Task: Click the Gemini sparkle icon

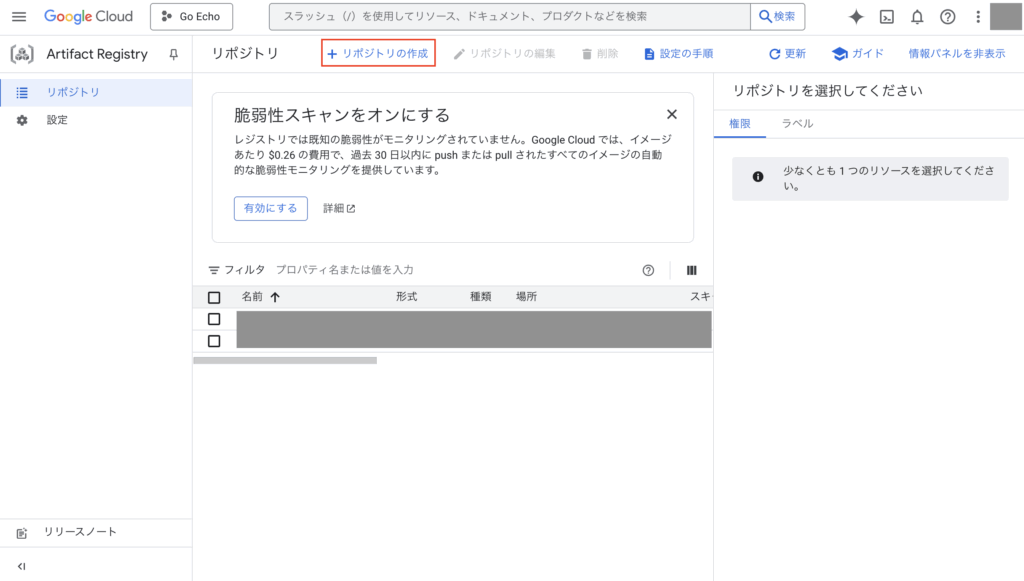Action: pos(856,17)
